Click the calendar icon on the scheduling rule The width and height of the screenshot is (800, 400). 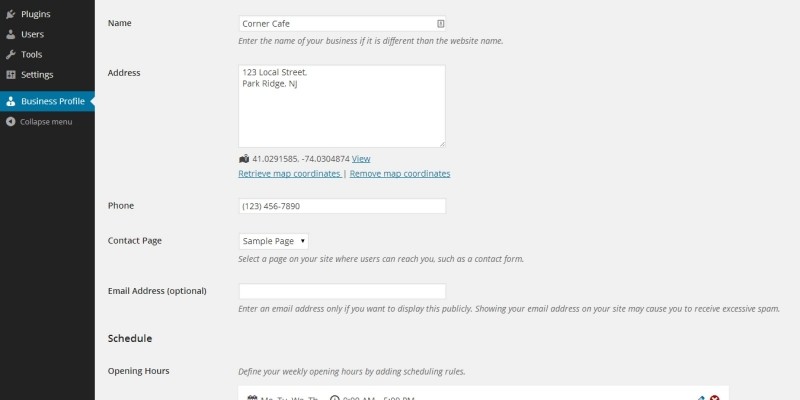(x=251, y=399)
